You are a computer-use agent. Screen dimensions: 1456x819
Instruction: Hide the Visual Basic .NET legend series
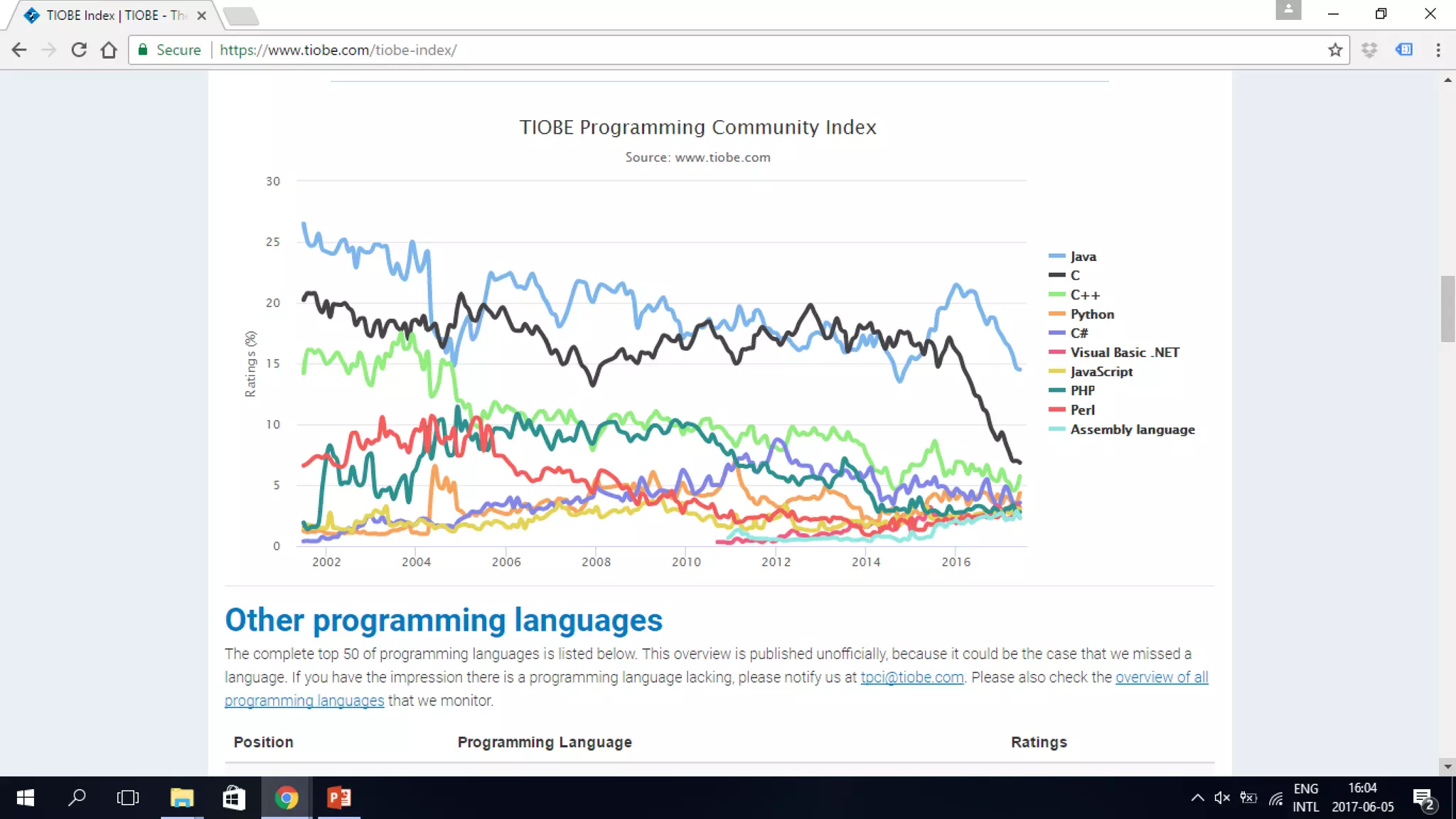pyautogui.click(x=1124, y=353)
